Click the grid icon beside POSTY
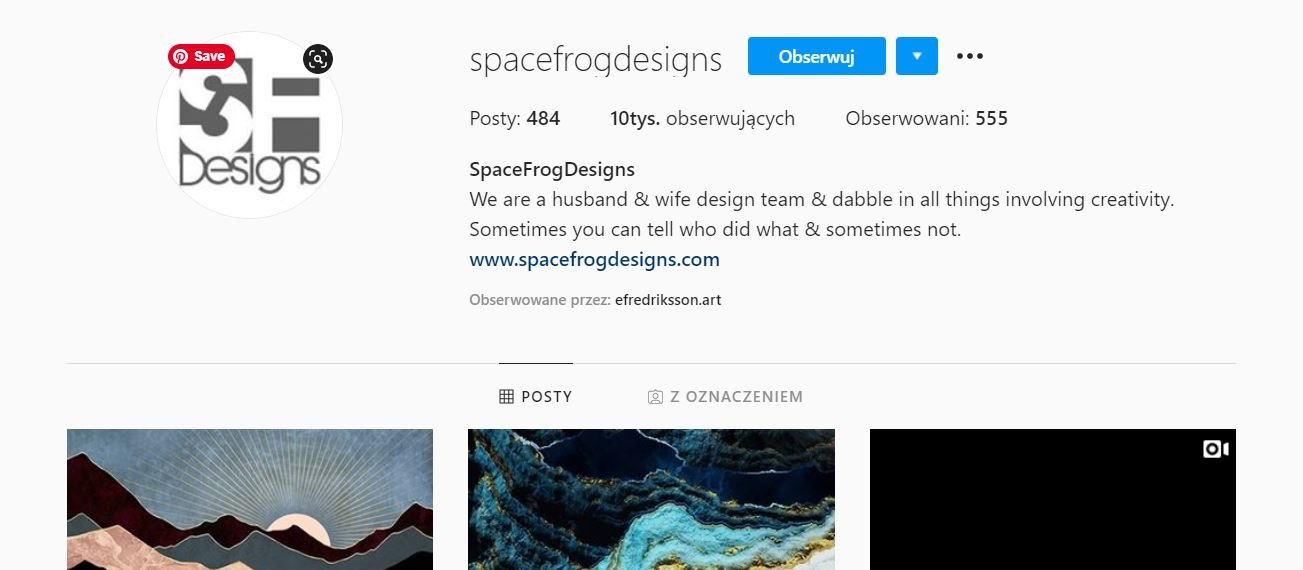 (506, 397)
